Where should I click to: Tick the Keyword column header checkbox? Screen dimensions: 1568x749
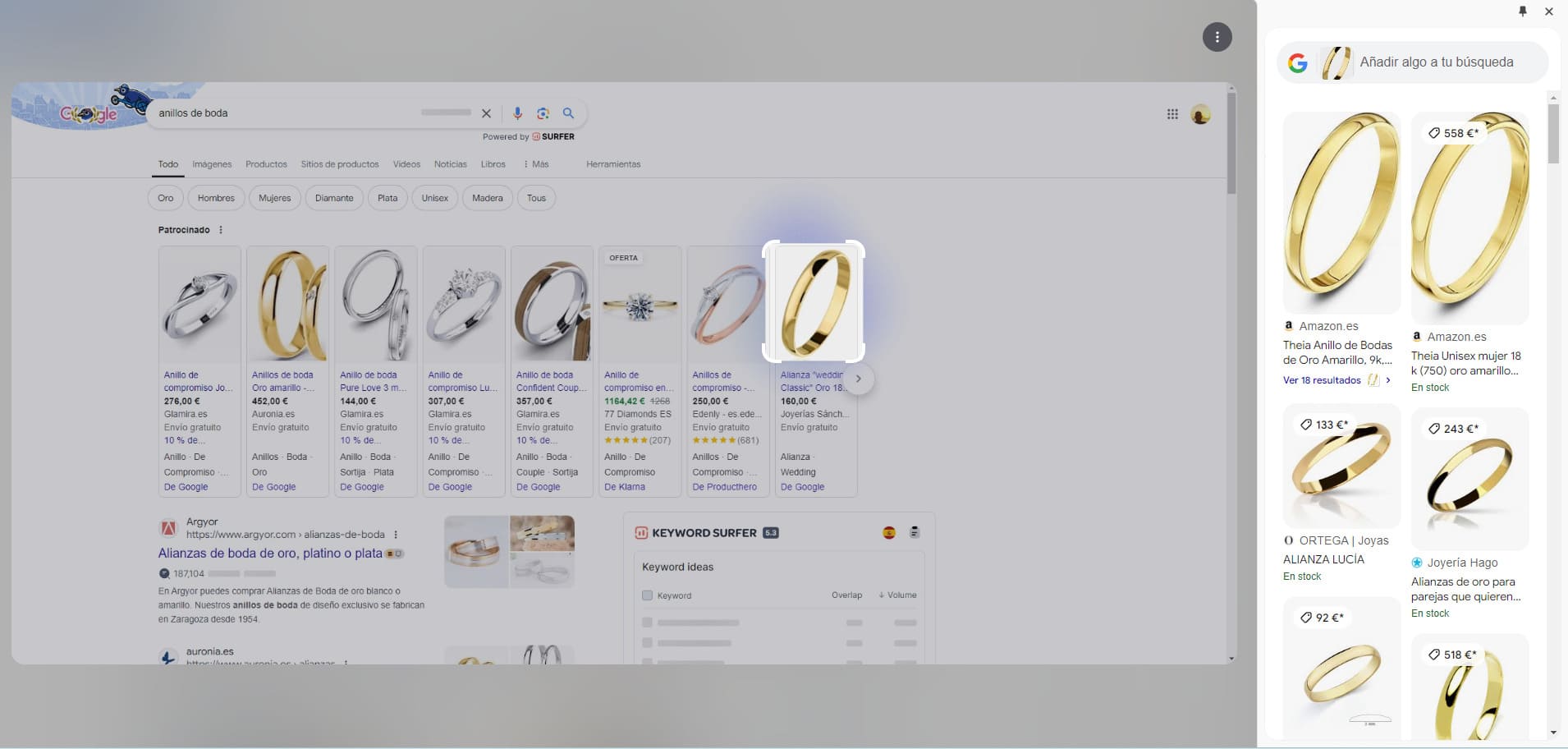(x=647, y=595)
